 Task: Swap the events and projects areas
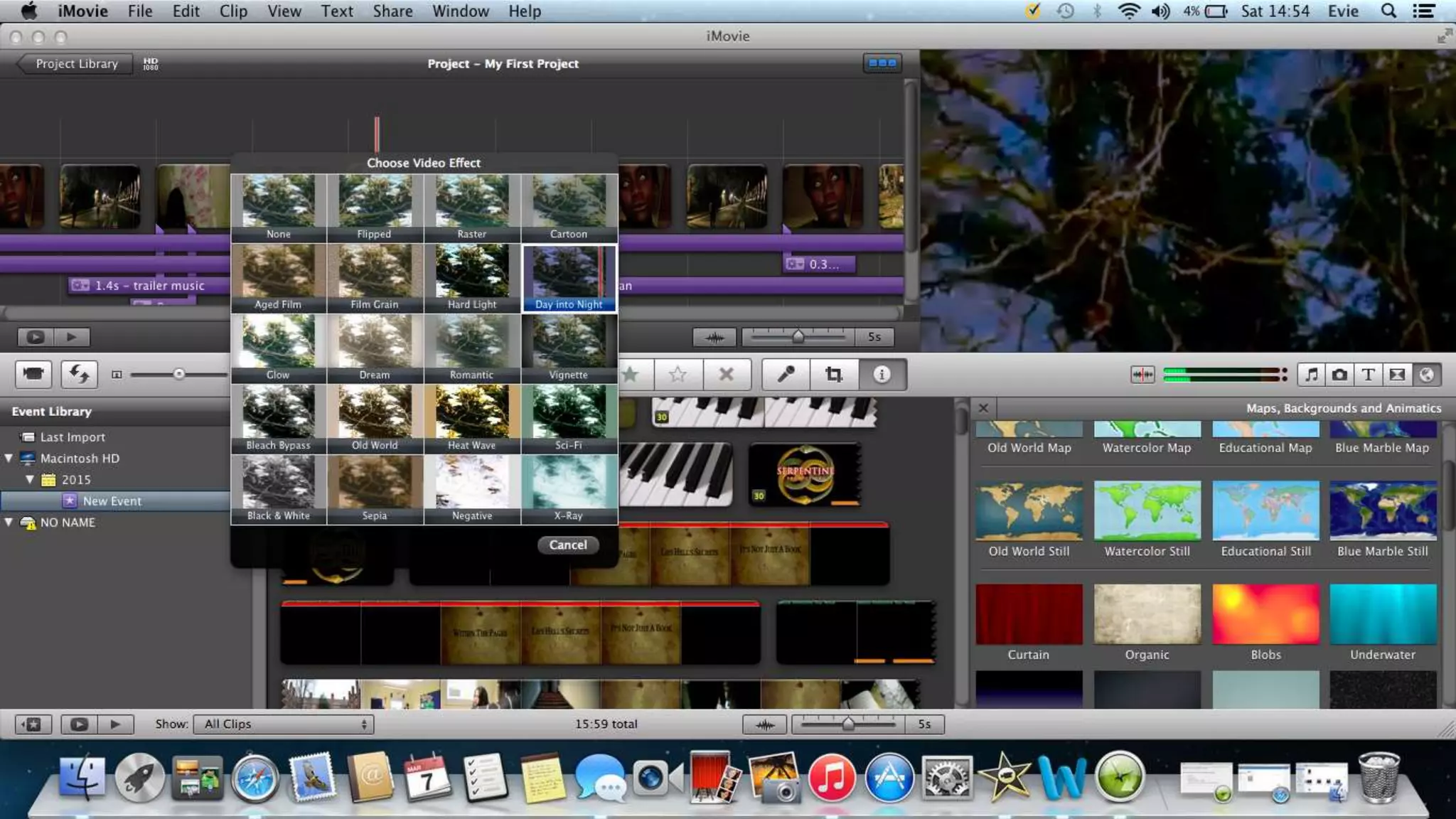point(79,374)
